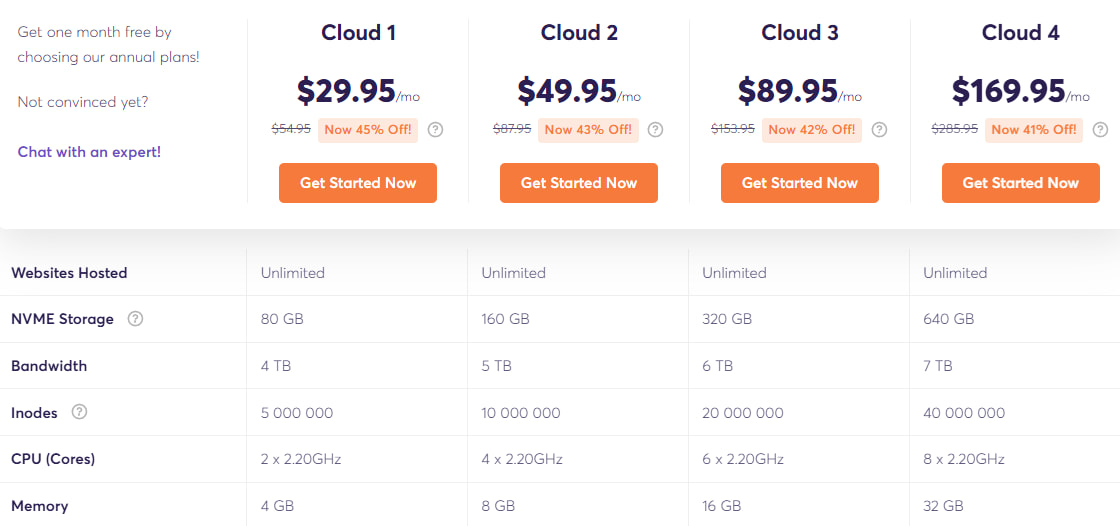Click the Chat with an expert link
Viewport: 1120px width, 526px height.
(89, 152)
